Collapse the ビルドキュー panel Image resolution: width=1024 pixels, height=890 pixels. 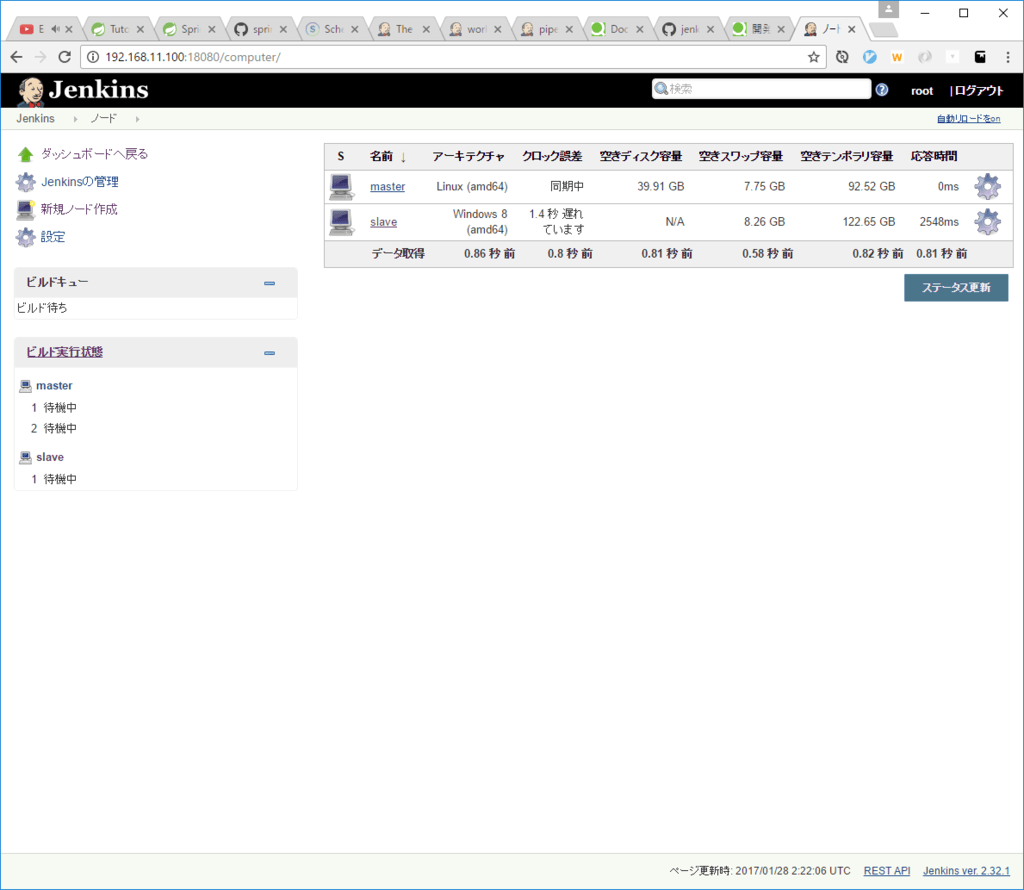point(269,283)
